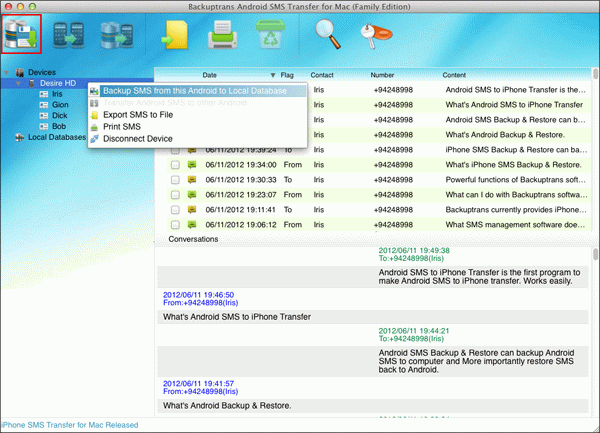Screen dimensions: 600x433
Task: Select the Local Databases tree item
Action: point(57,137)
